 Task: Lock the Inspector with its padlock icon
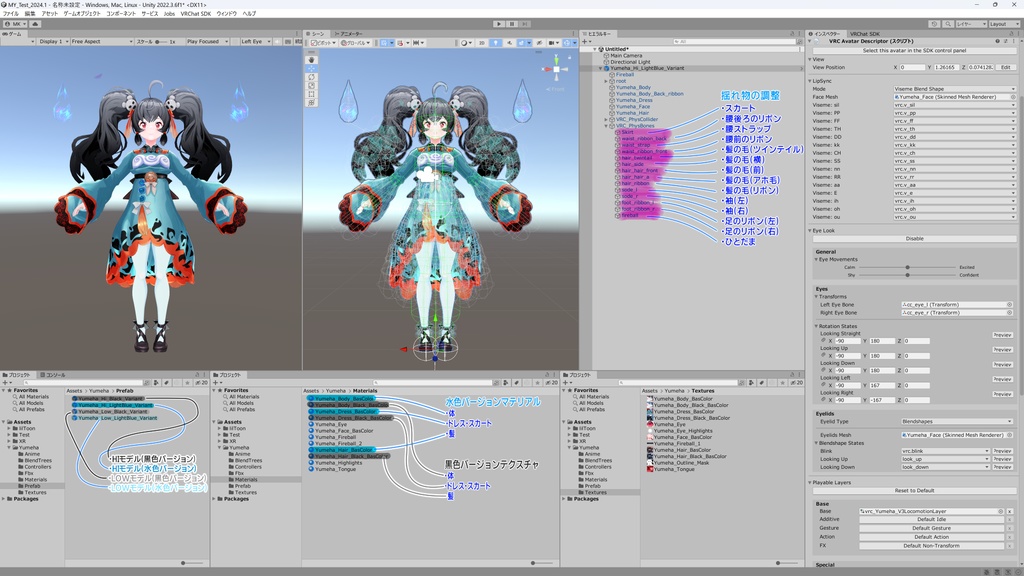coord(1011,33)
